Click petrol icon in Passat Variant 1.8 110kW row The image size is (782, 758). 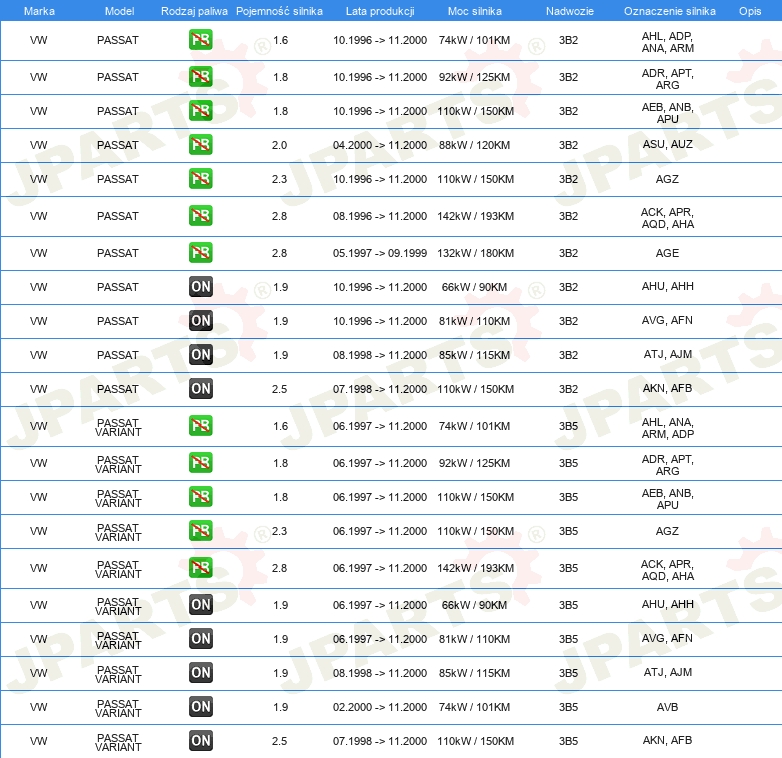tap(200, 496)
